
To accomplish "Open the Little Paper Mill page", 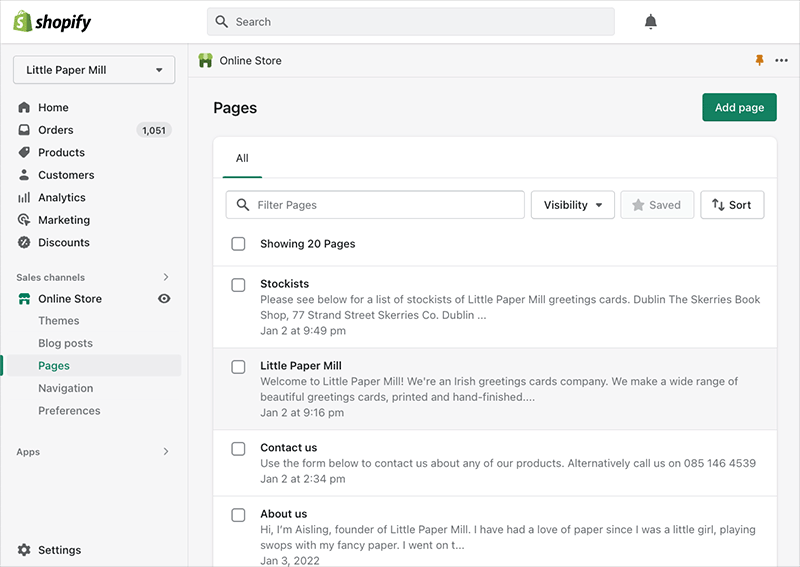I will pyautogui.click(x=301, y=365).
